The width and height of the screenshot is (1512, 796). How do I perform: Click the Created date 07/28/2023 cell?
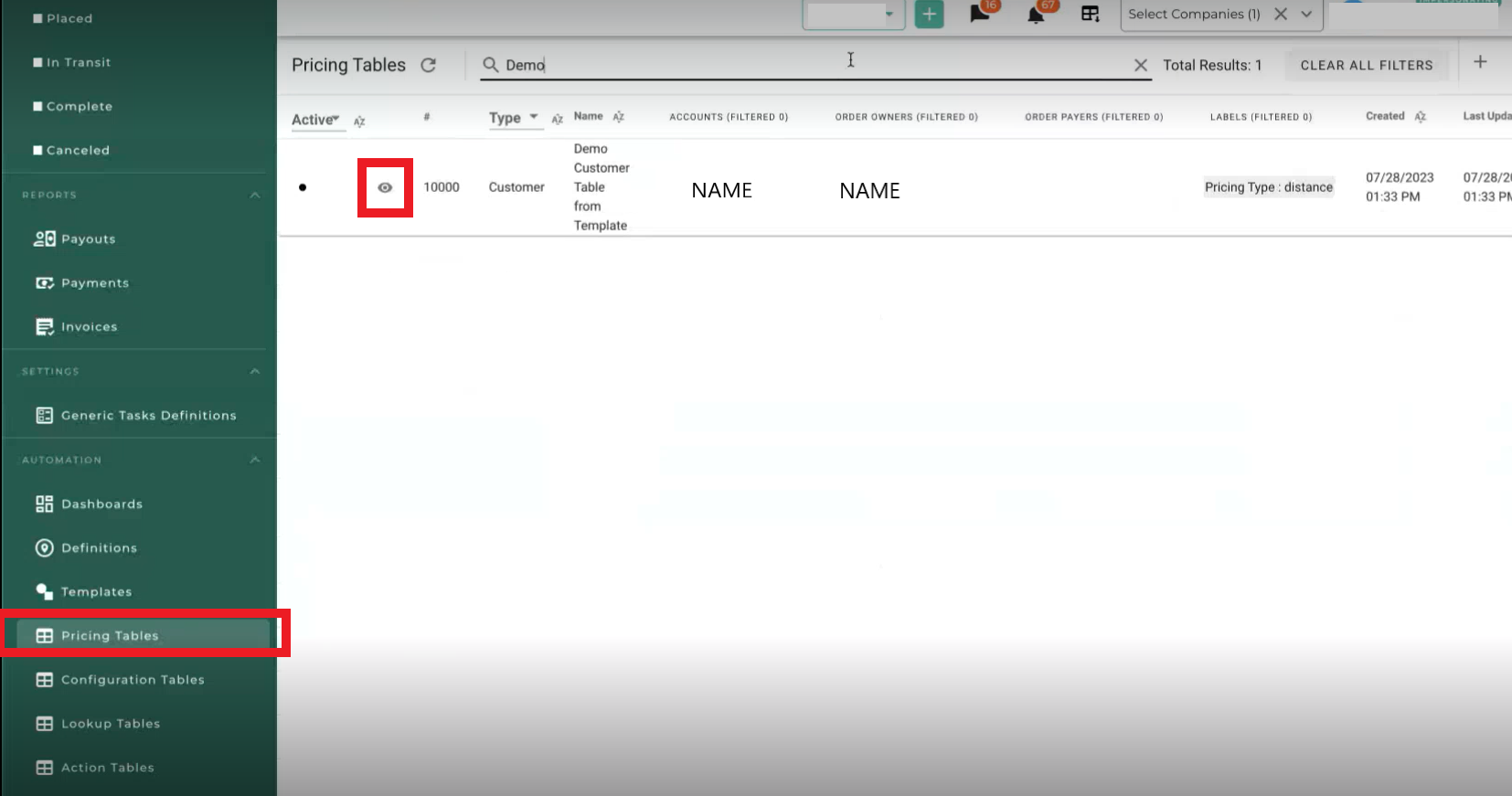(1400, 187)
